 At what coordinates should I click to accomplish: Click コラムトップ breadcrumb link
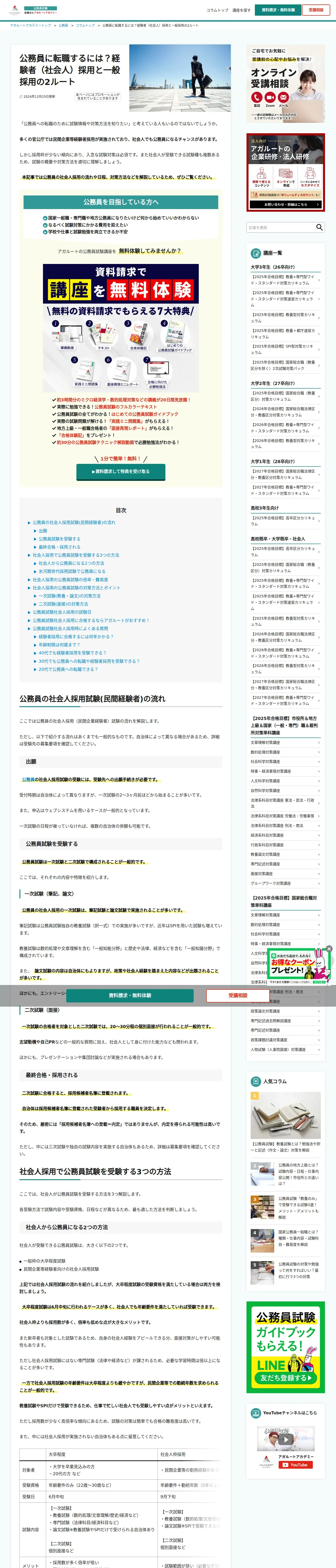pos(85,26)
